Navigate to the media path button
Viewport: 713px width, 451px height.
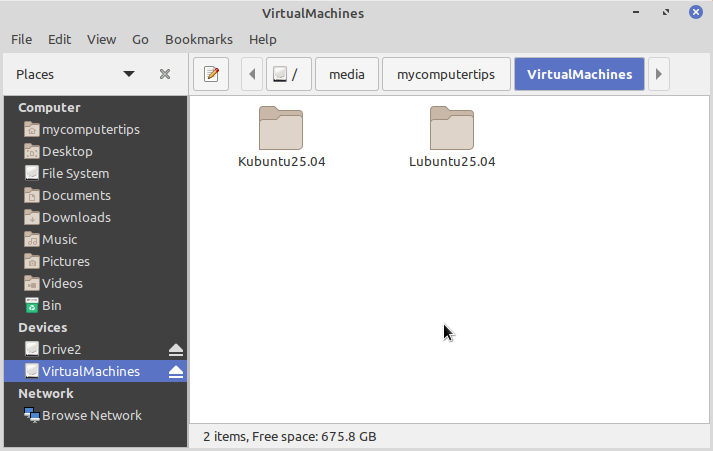pos(347,74)
